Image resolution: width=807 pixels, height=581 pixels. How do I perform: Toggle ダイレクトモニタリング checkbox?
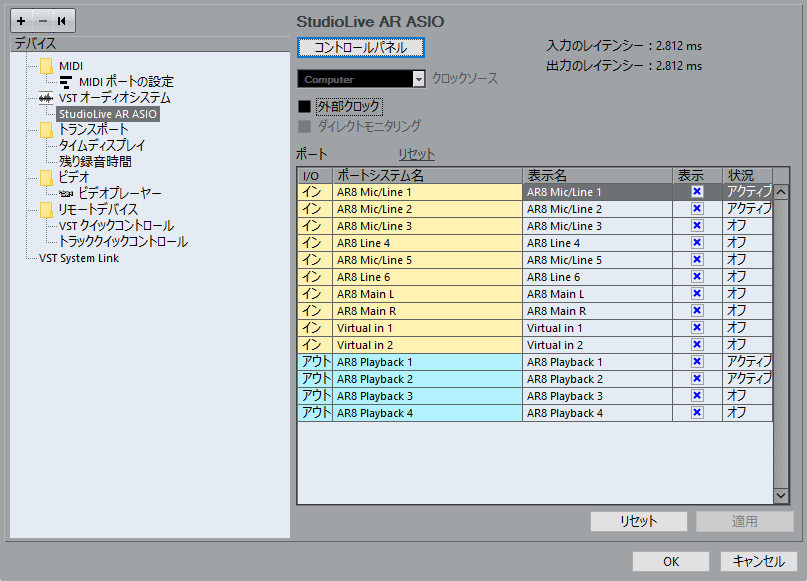305,126
